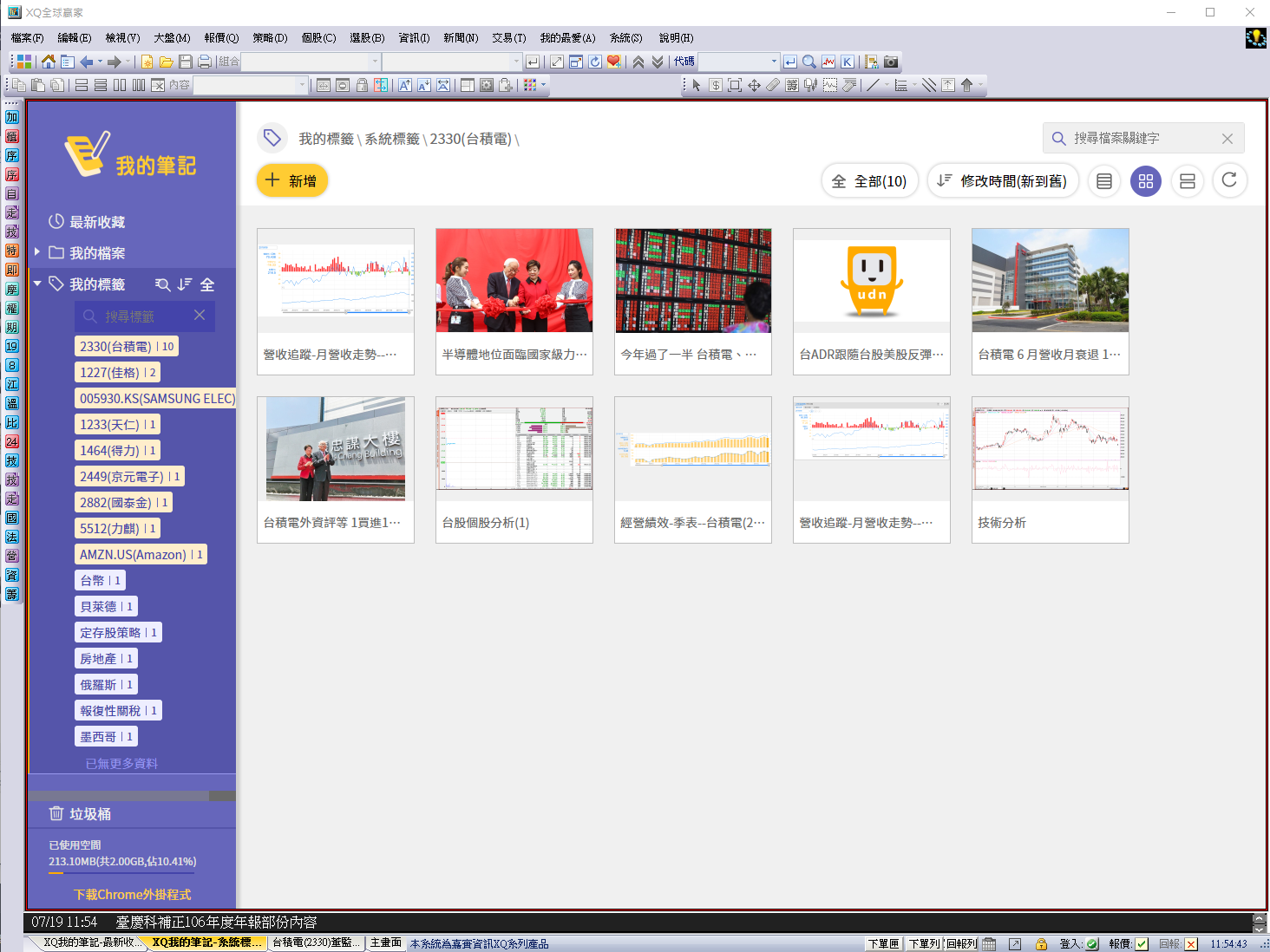This screenshot has height=952, width=1270.
Task: Open the back arrow history dropdown
Action: pyautogui.click(x=100, y=62)
